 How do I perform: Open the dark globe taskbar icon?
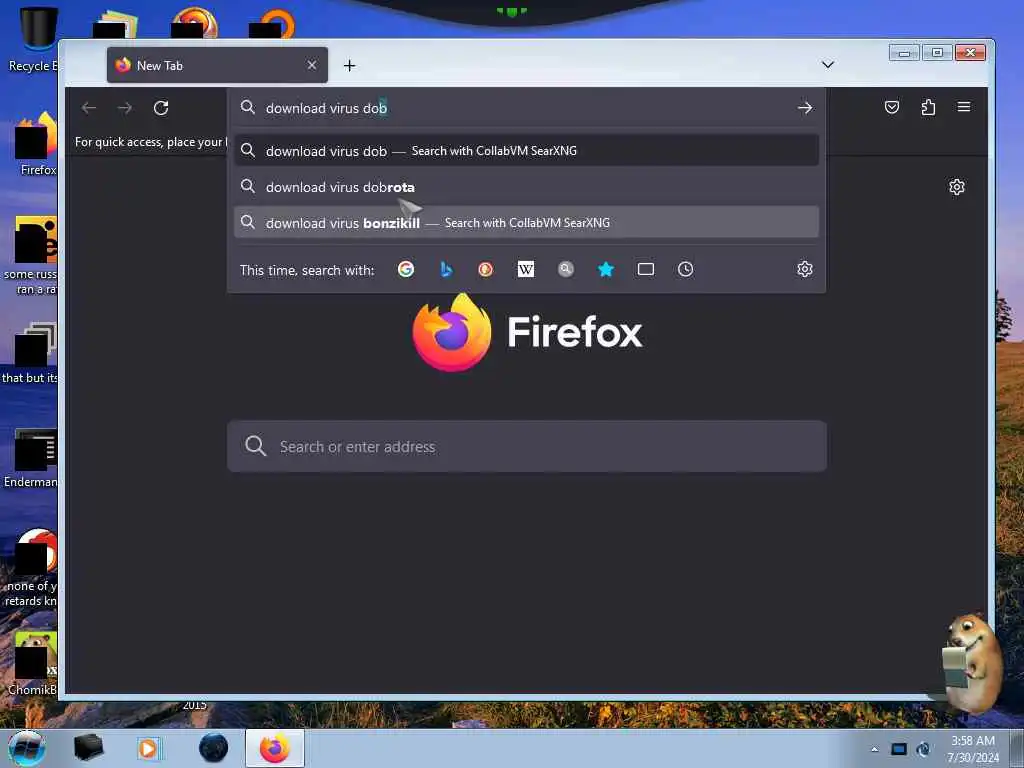point(214,748)
